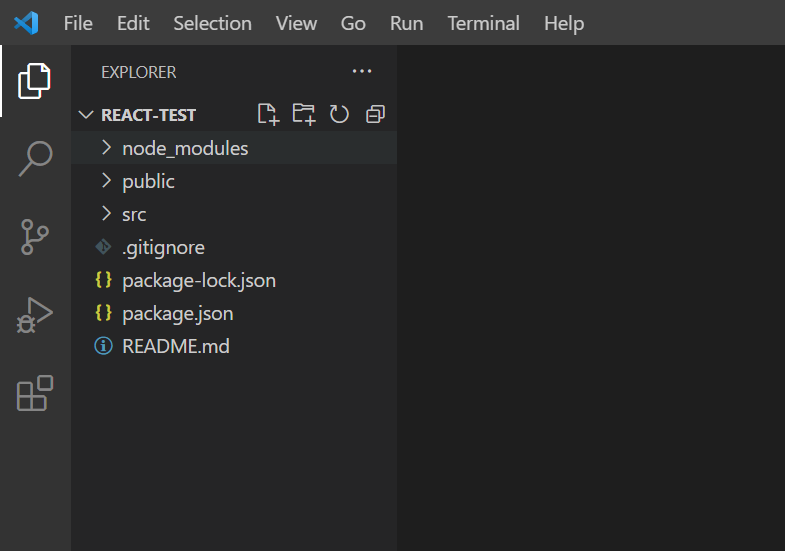Expand the public folder chevron
Image resolution: width=785 pixels, height=551 pixels.
point(106,181)
